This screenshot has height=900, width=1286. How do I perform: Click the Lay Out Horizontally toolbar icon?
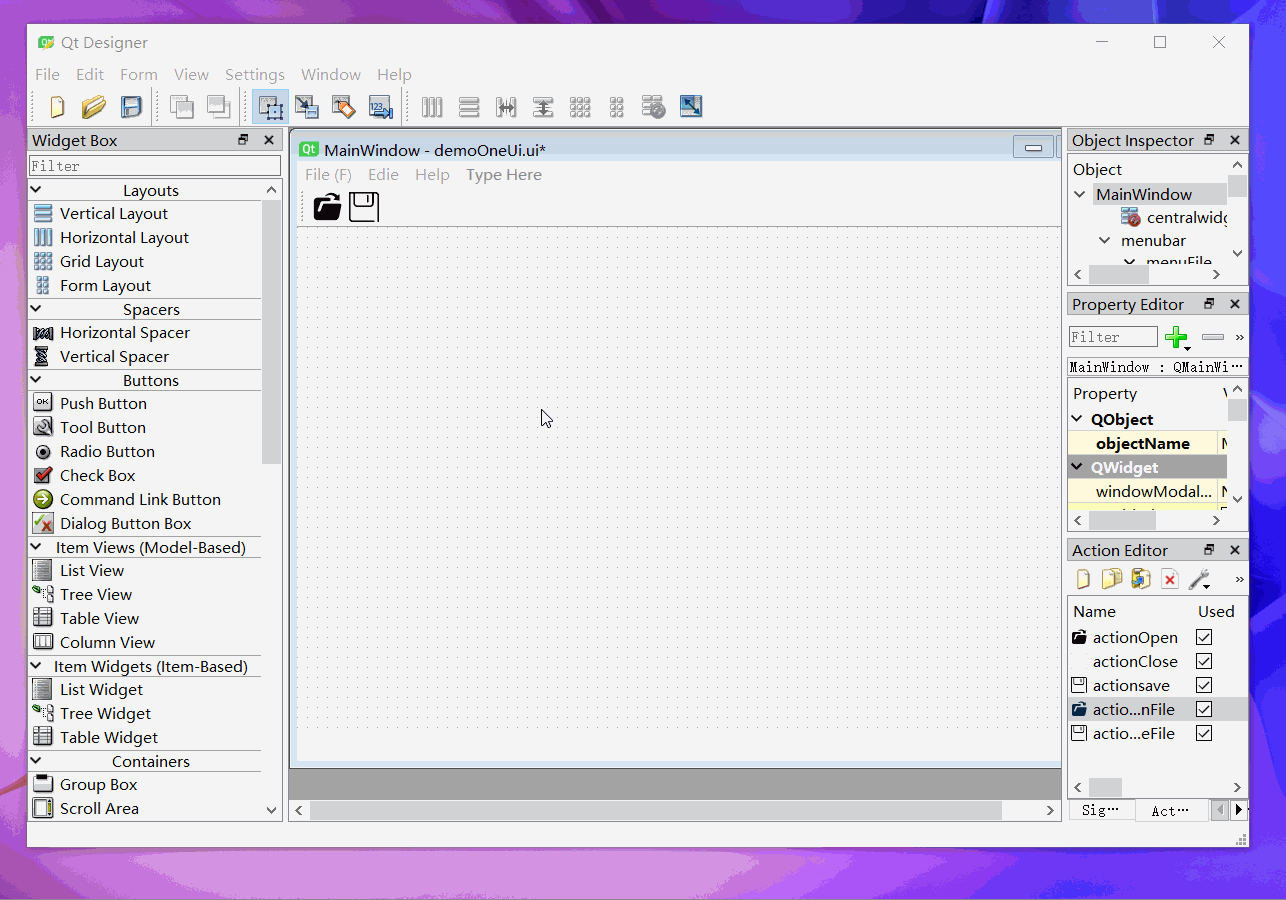pyautogui.click(x=432, y=106)
